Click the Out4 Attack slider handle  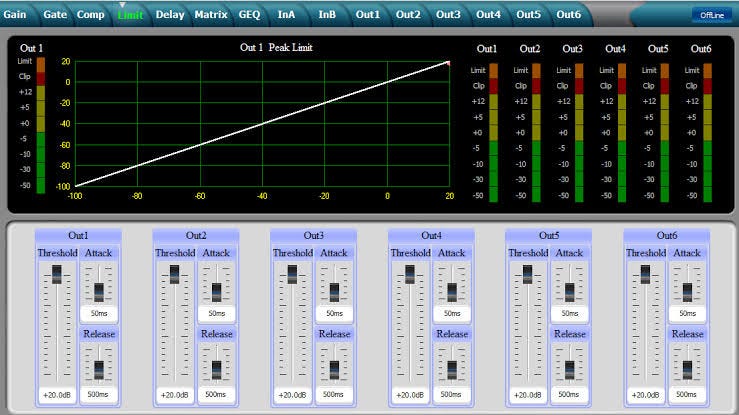452,293
